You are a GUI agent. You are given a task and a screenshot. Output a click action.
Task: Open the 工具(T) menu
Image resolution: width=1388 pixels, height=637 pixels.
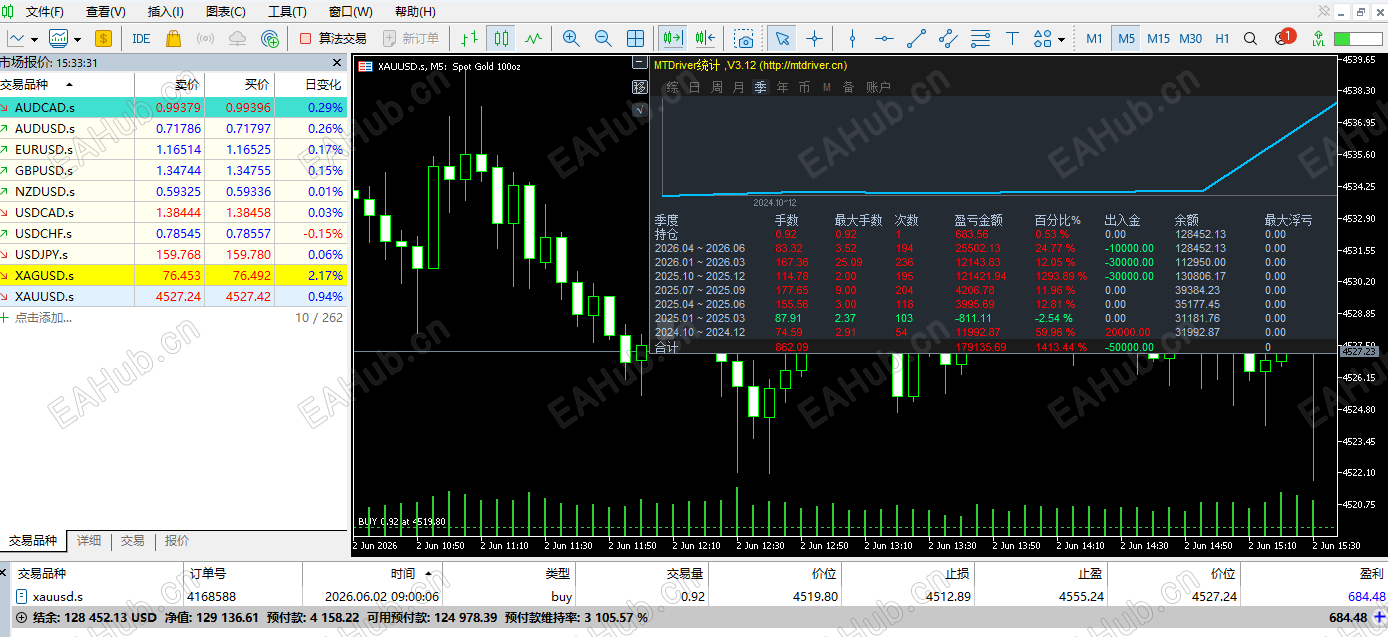pos(287,12)
